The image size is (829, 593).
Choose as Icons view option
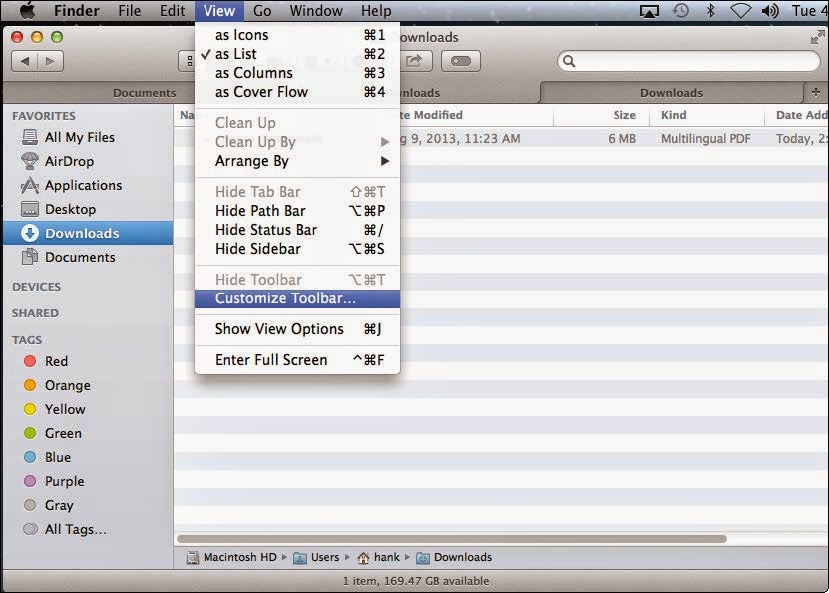tap(297, 35)
